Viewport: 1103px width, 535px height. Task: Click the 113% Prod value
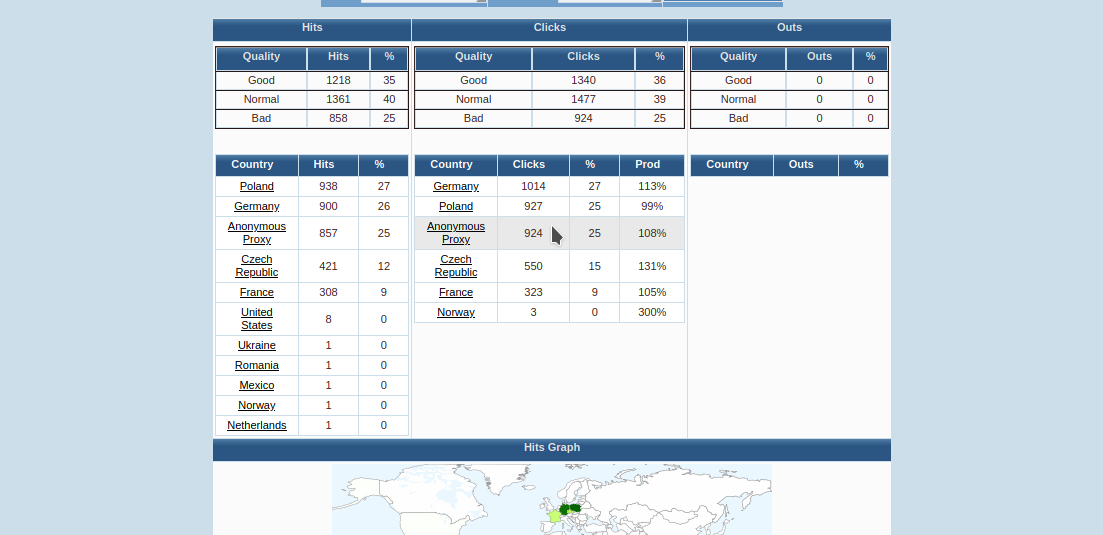[x=651, y=186]
